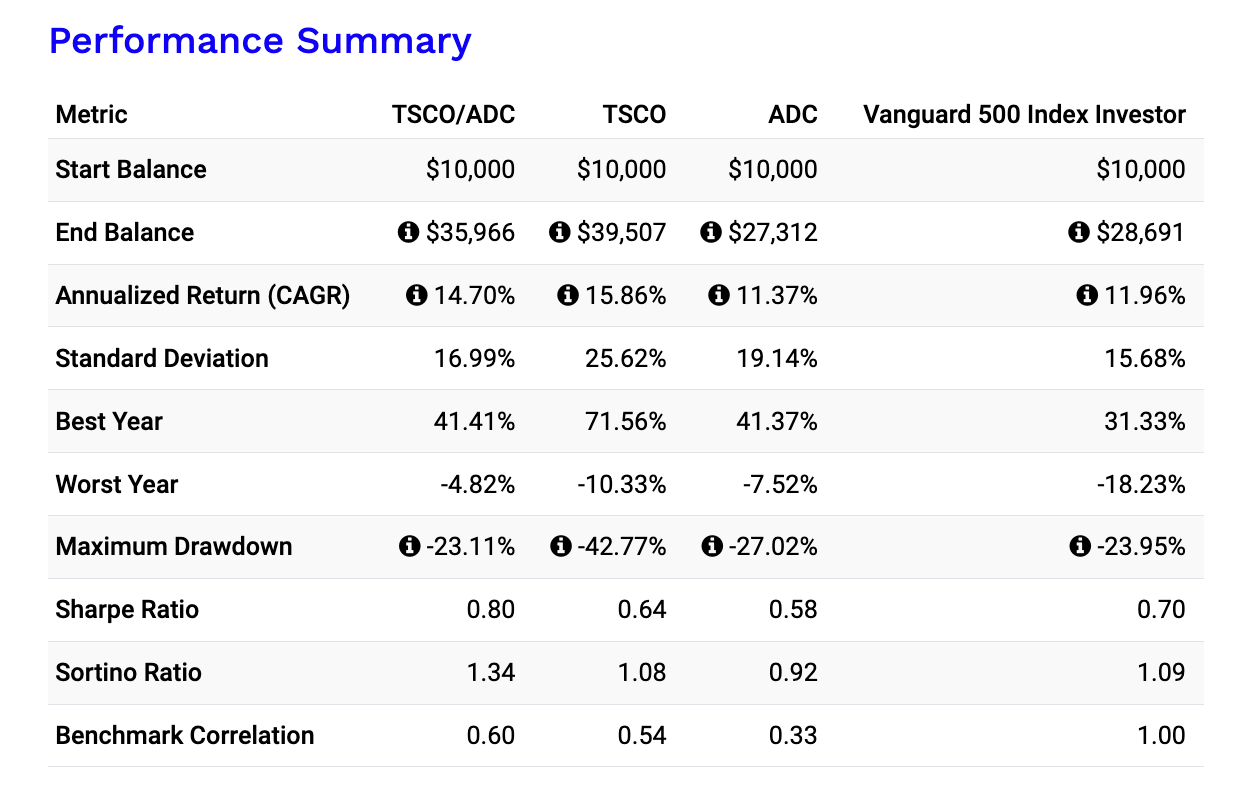Click the info icon beside Vanguard Maximum Drawdown

point(1080,547)
